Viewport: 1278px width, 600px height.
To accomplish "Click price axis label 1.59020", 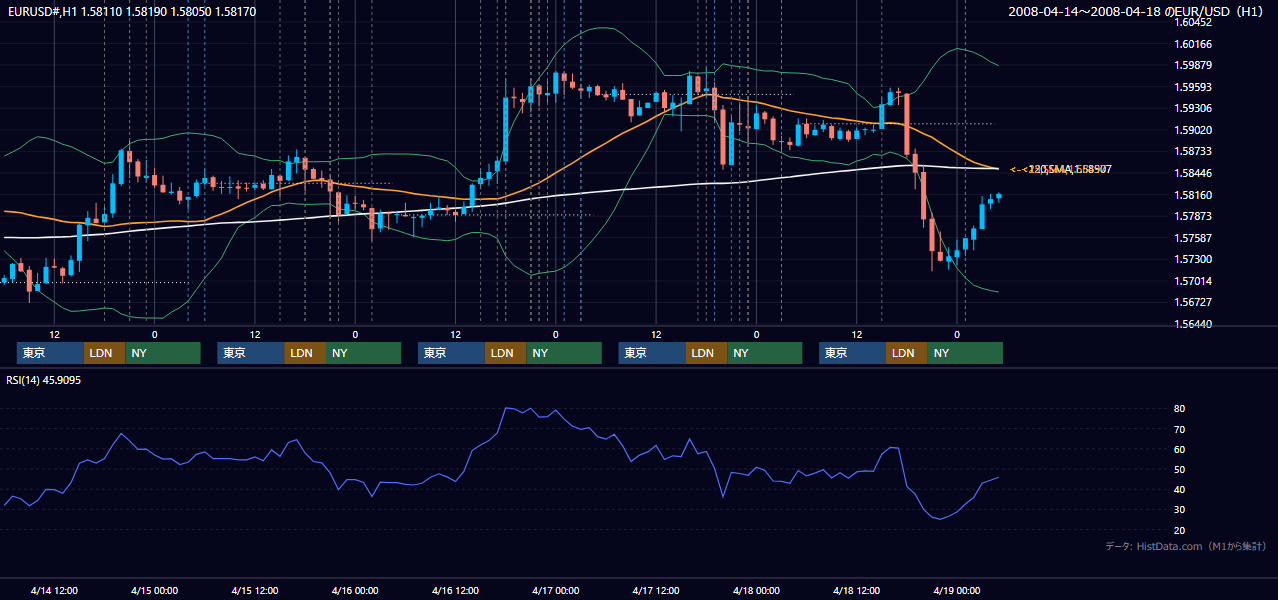I will tap(1193, 130).
